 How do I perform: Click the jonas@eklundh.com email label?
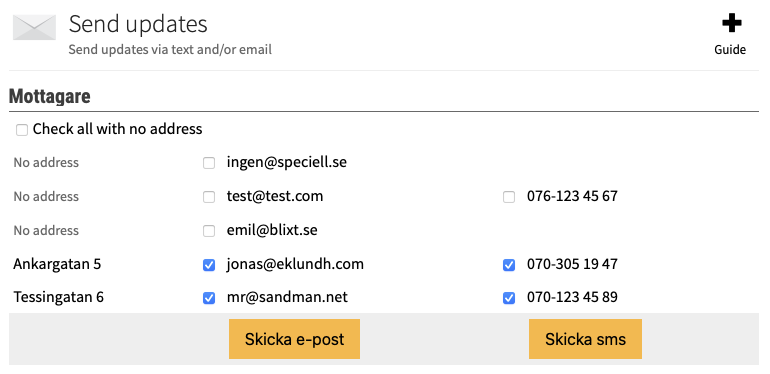pyautogui.click(x=295, y=264)
